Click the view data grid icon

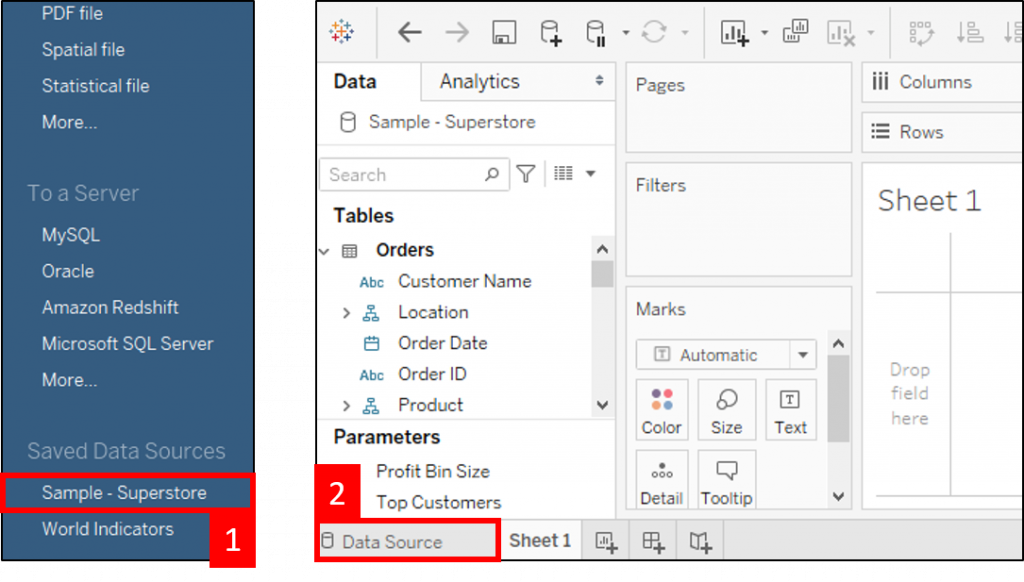(x=563, y=173)
